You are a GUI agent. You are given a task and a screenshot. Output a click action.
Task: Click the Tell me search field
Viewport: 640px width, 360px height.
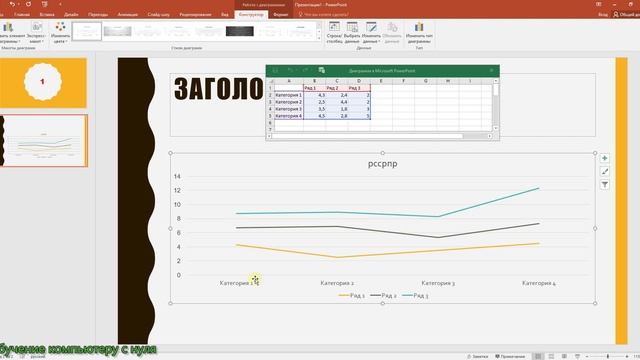click(324, 14)
